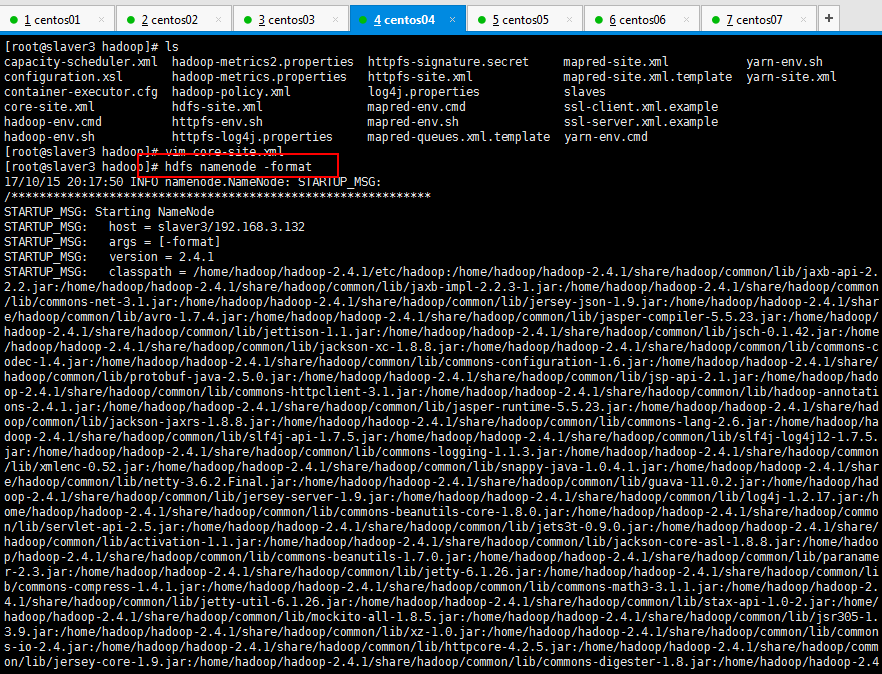Click yarn-env.sh file name
882x674 pixels.
click(784, 62)
